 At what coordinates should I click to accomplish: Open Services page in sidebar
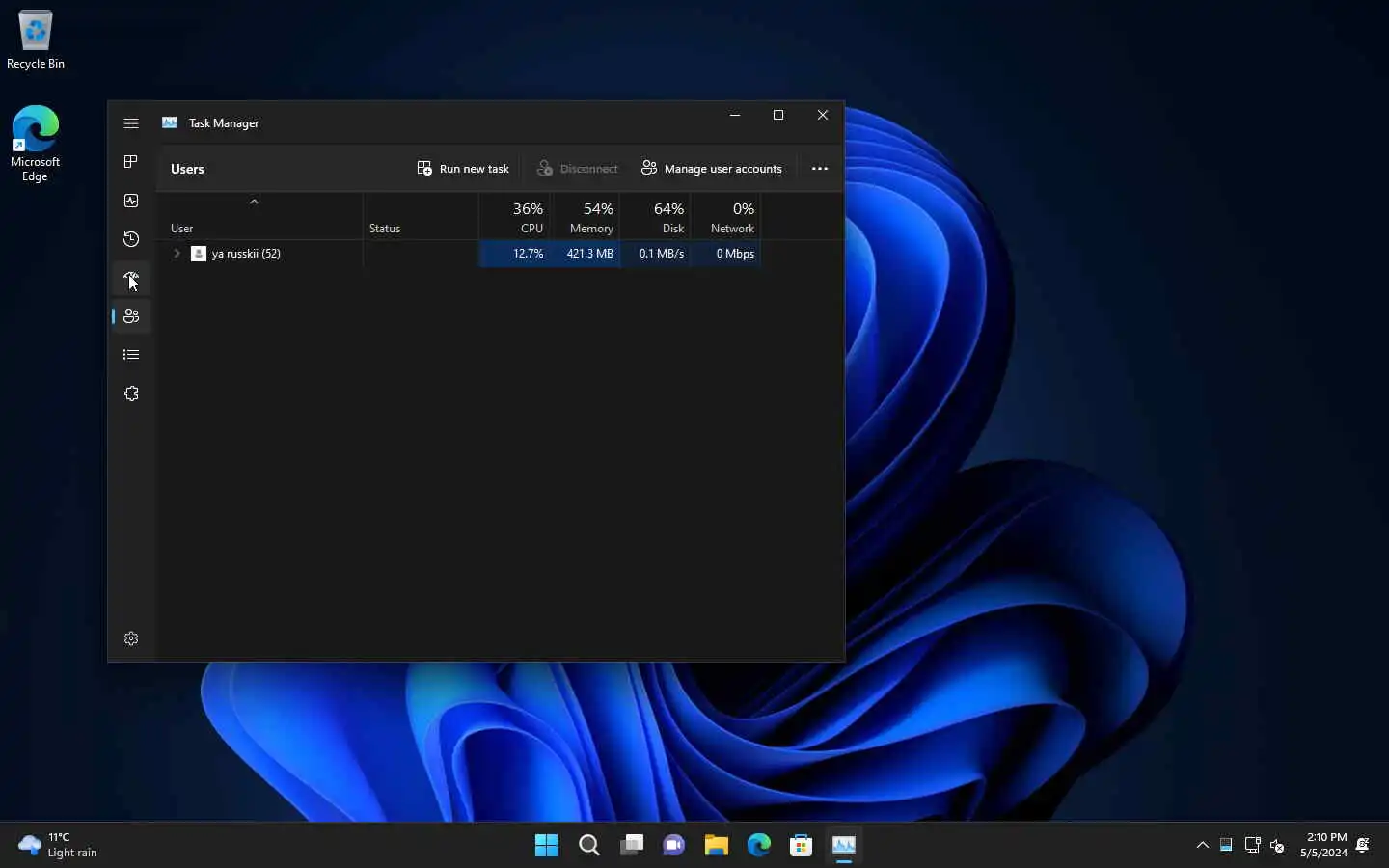point(131,393)
